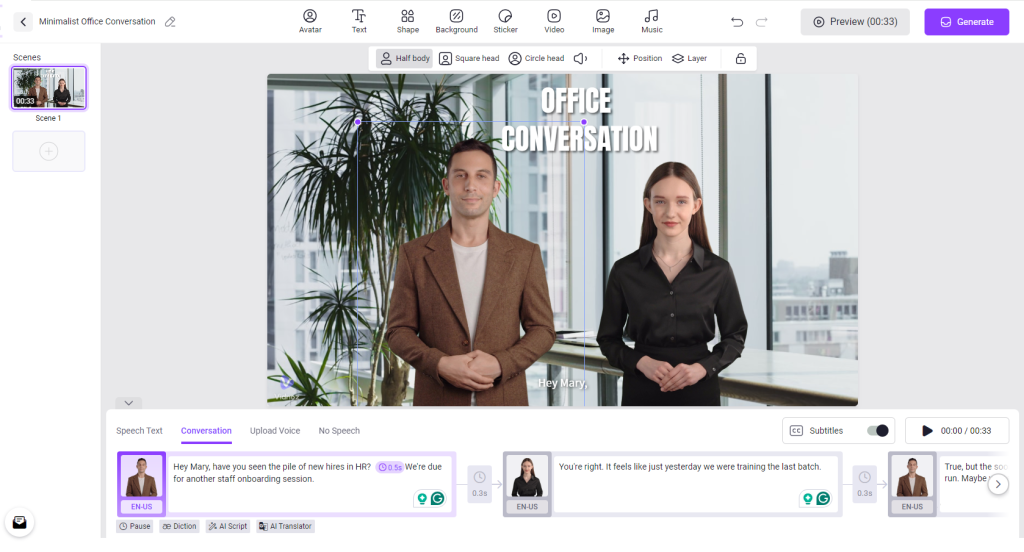Collapse the speech panel with chevron
The image size is (1024, 552).
tap(128, 403)
